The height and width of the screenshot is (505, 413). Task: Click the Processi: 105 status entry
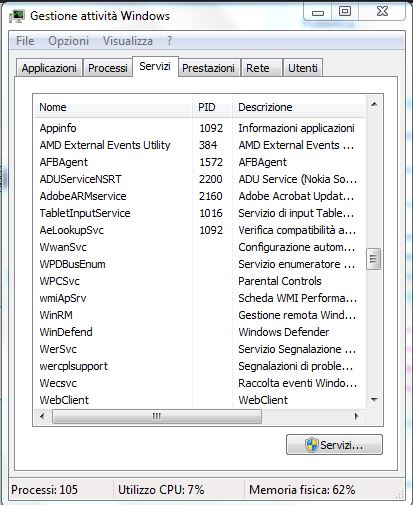44,490
